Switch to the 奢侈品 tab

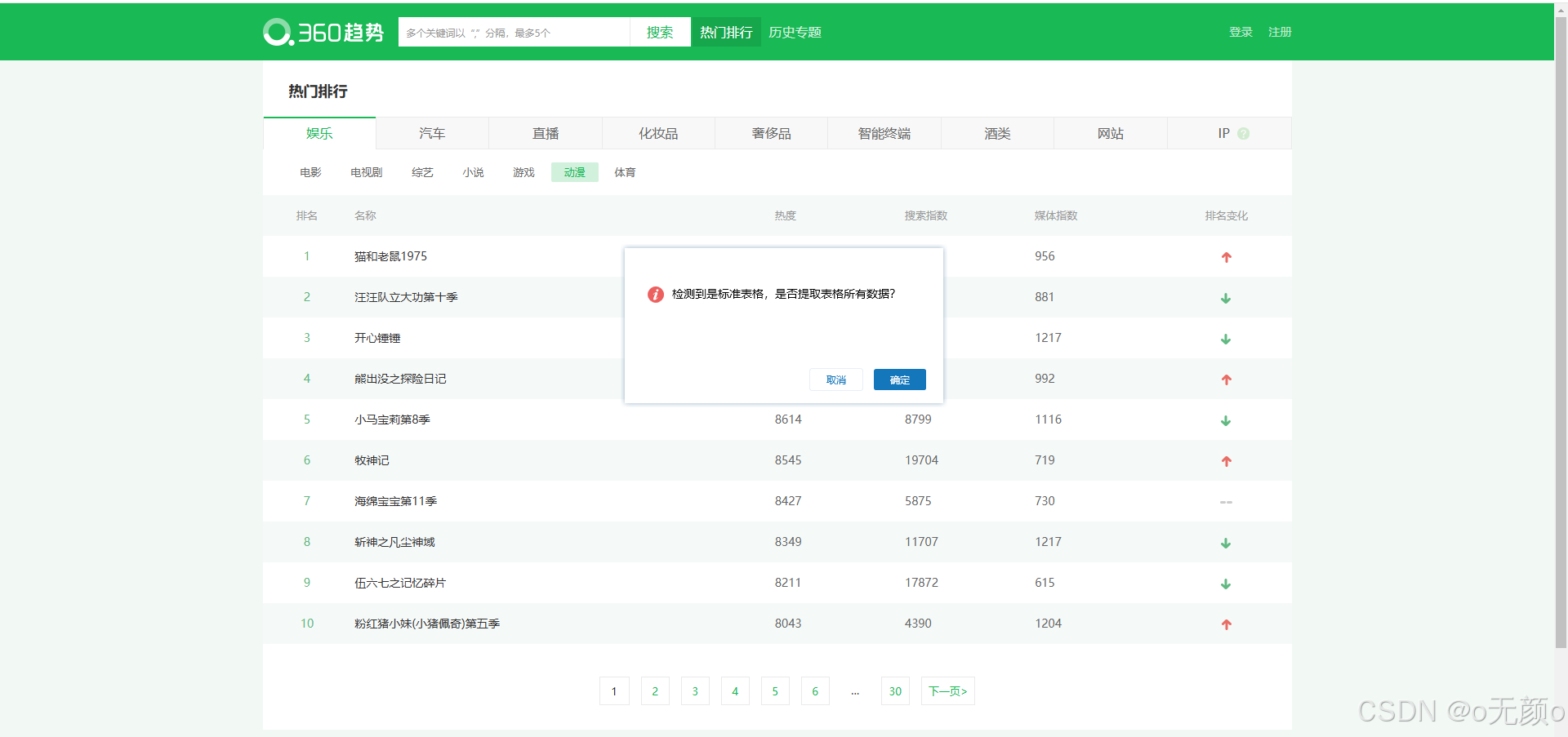coord(772,133)
